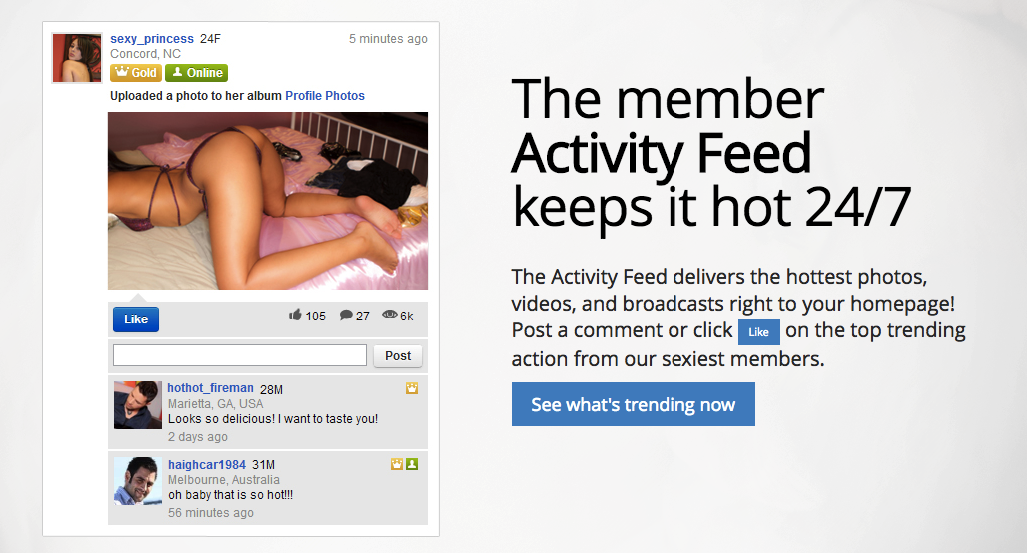Open the Profile Photos album link
The height and width of the screenshot is (553, 1027).
325,96
